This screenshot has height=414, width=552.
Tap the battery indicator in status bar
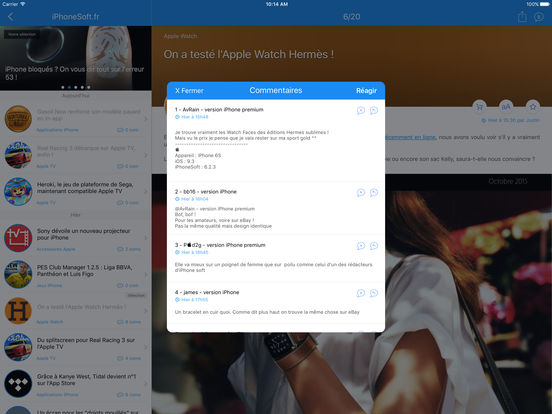pyautogui.click(x=545, y=4)
